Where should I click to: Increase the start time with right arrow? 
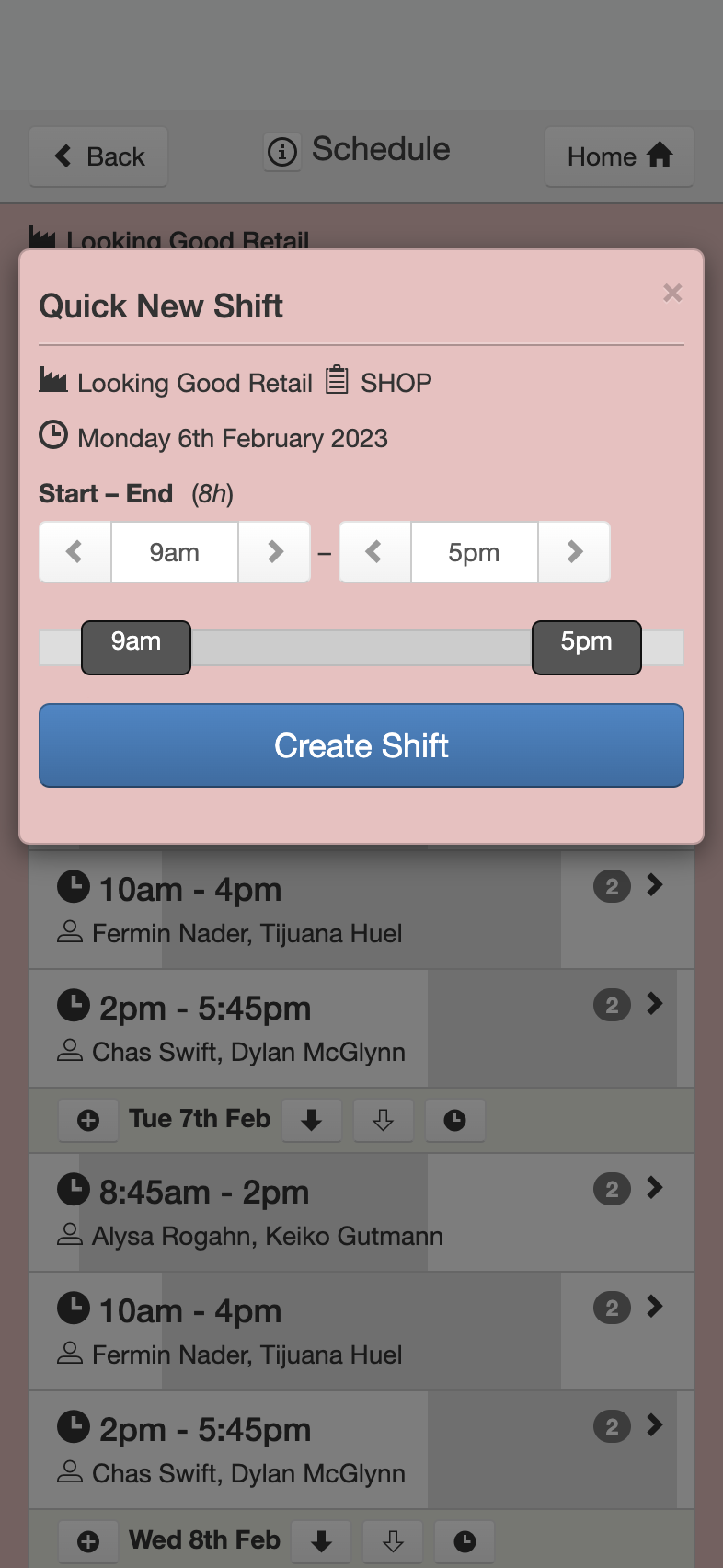[x=274, y=552]
